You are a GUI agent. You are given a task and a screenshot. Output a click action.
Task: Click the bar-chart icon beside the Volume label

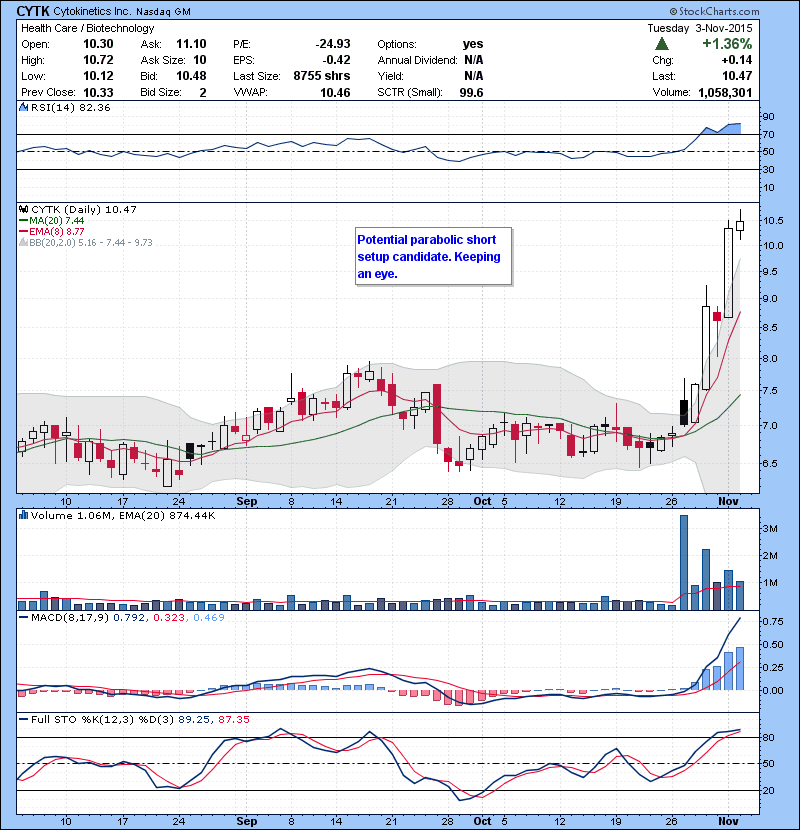(x=23, y=515)
